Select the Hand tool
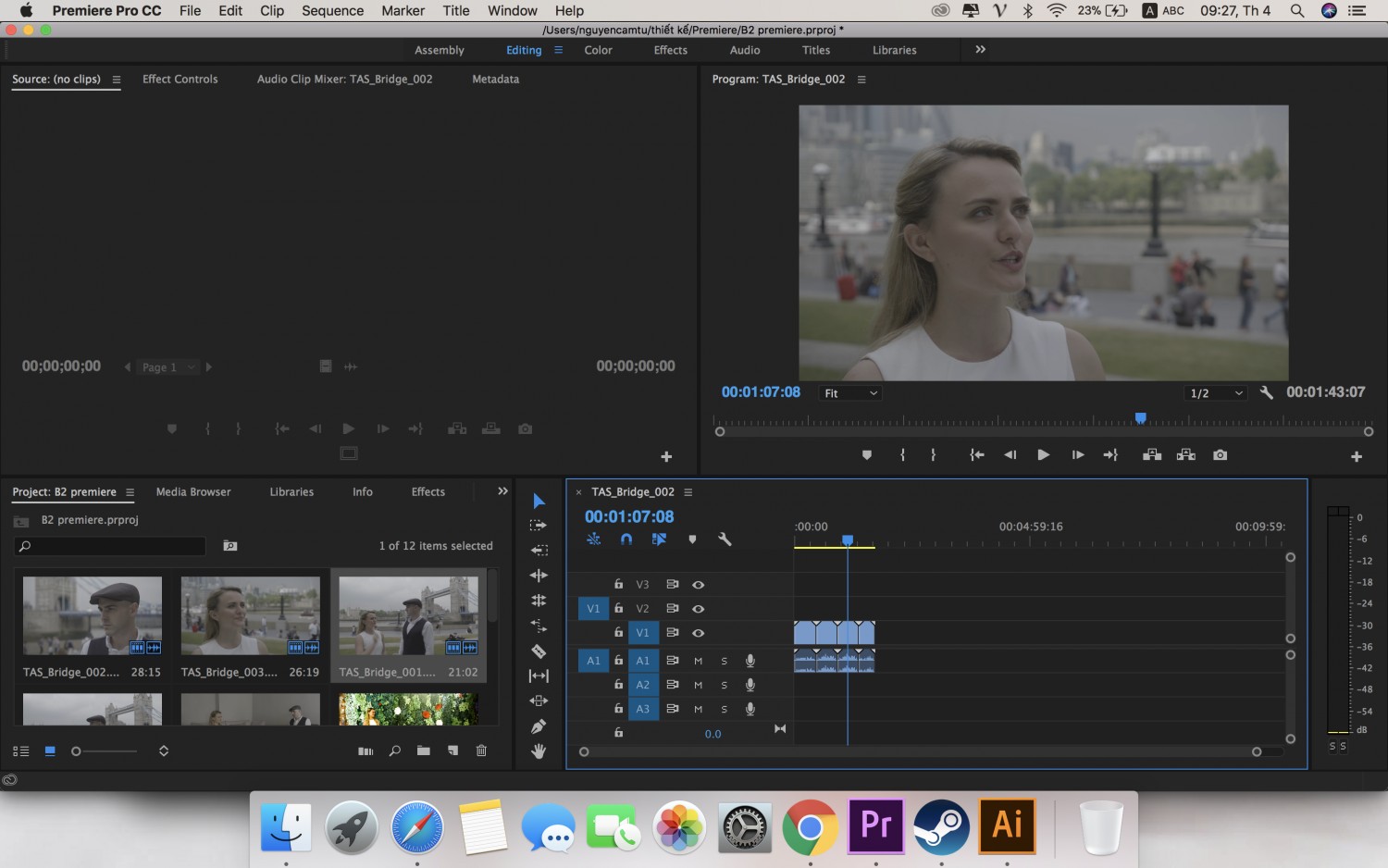The width and height of the screenshot is (1388, 868). (539, 751)
